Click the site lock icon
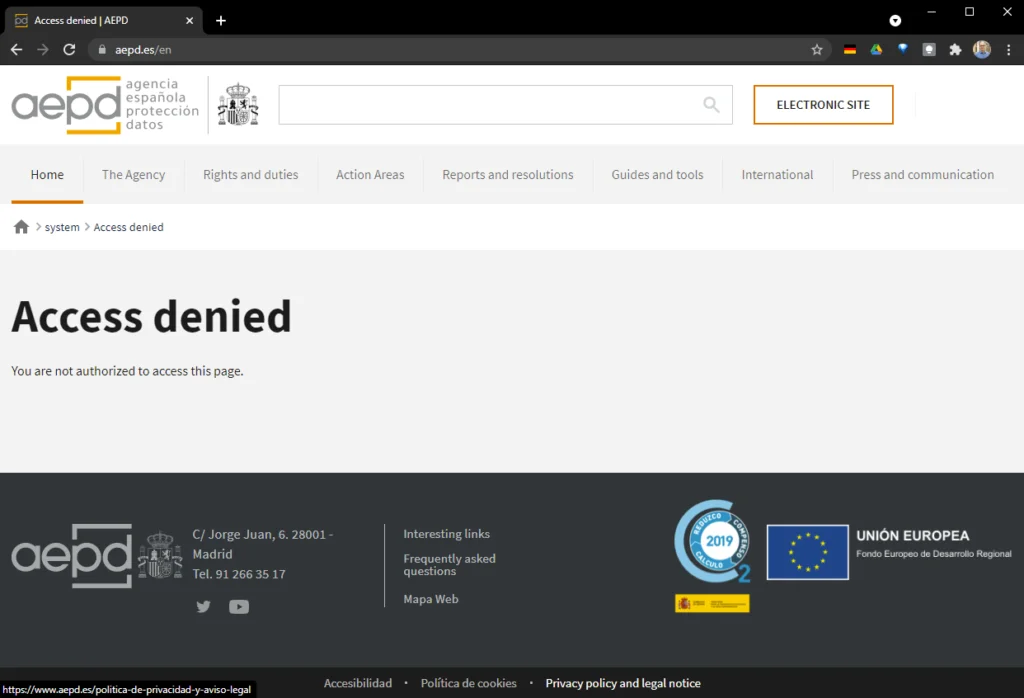 tap(102, 50)
